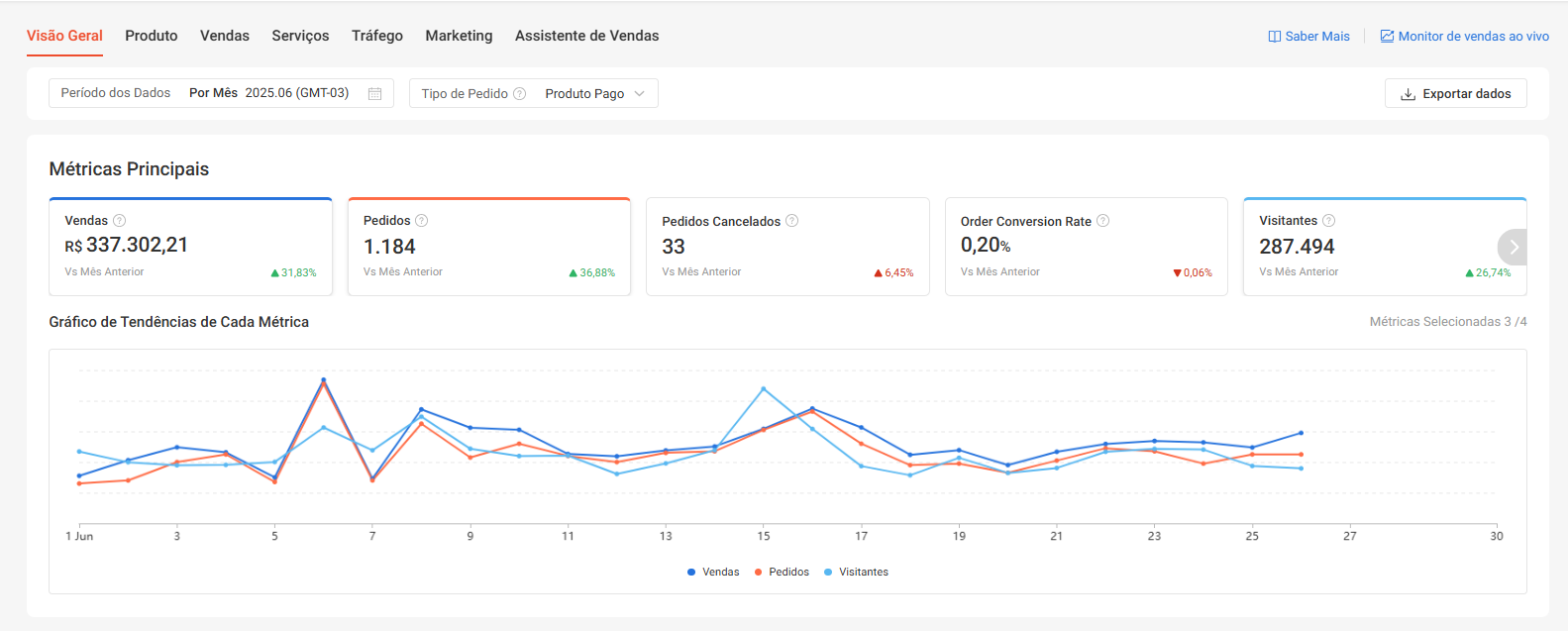Switch to the Tráfego tab
Screen dimensions: 1568x631
pyautogui.click(x=376, y=36)
